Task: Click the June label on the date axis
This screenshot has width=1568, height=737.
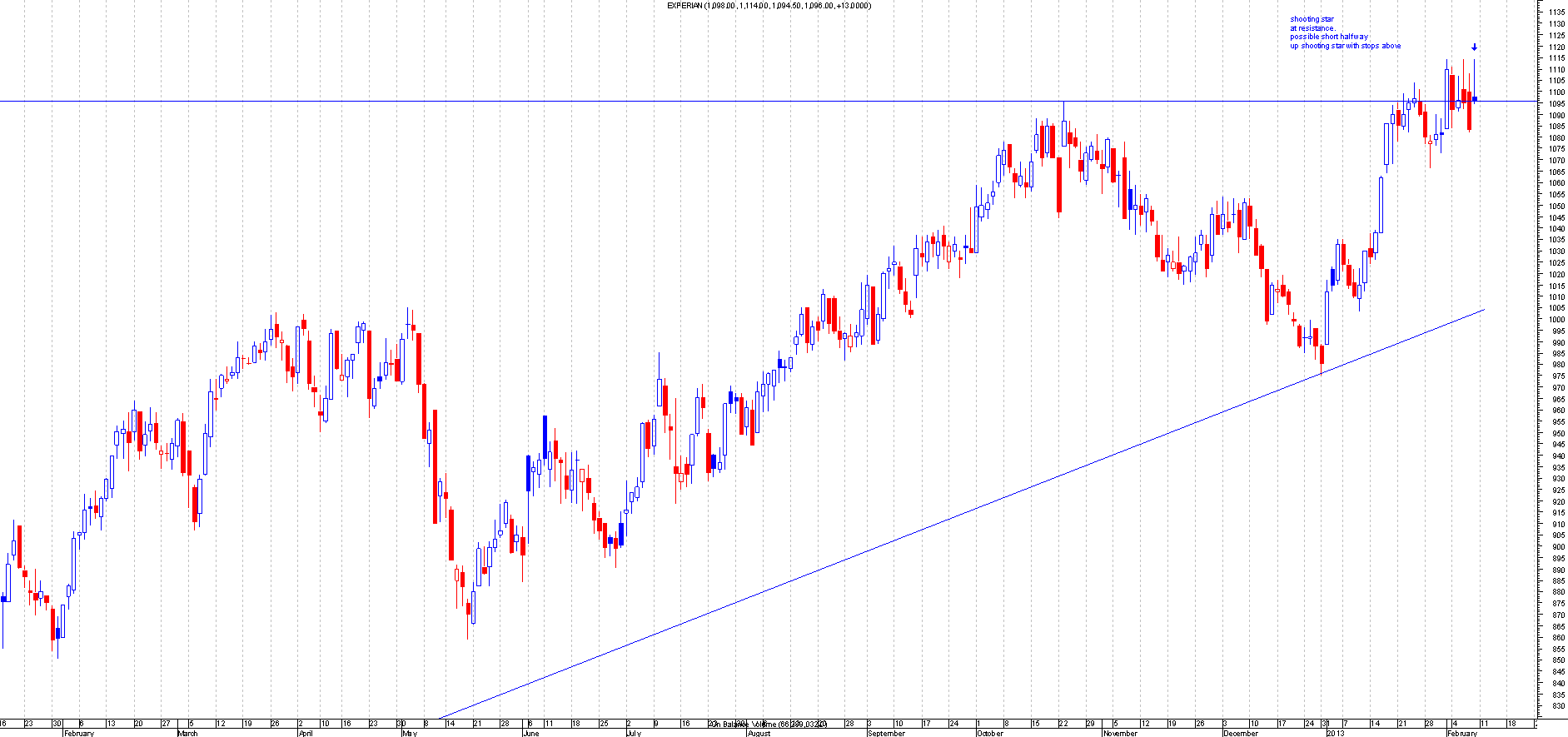Action: pyautogui.click(x=530, y=733)
